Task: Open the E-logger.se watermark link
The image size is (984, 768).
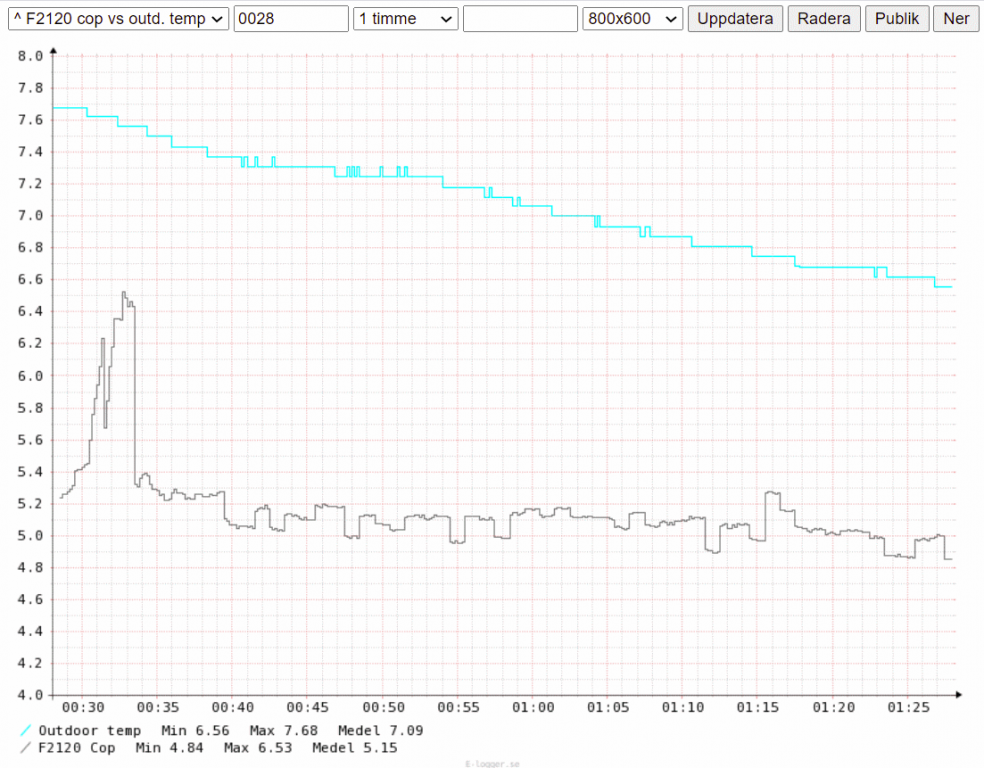Action: 492,763
